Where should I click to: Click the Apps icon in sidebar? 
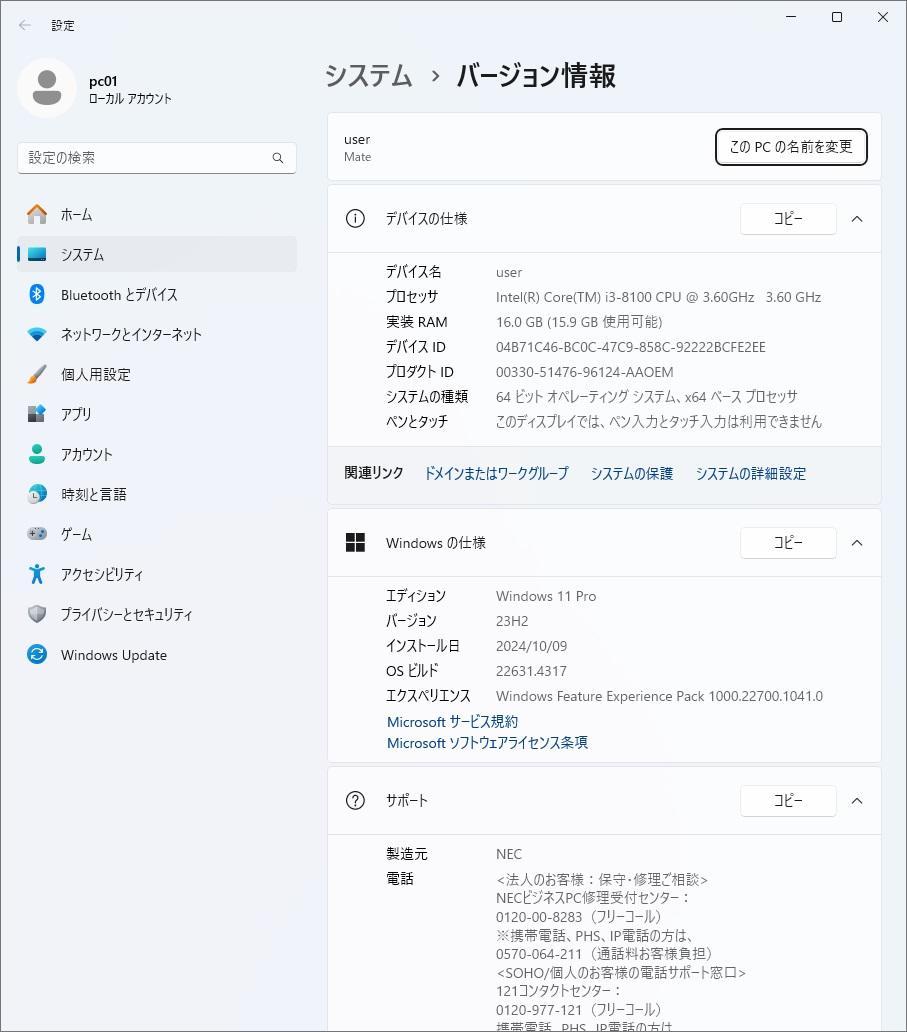pyautogui.click(x=37, y=414)
